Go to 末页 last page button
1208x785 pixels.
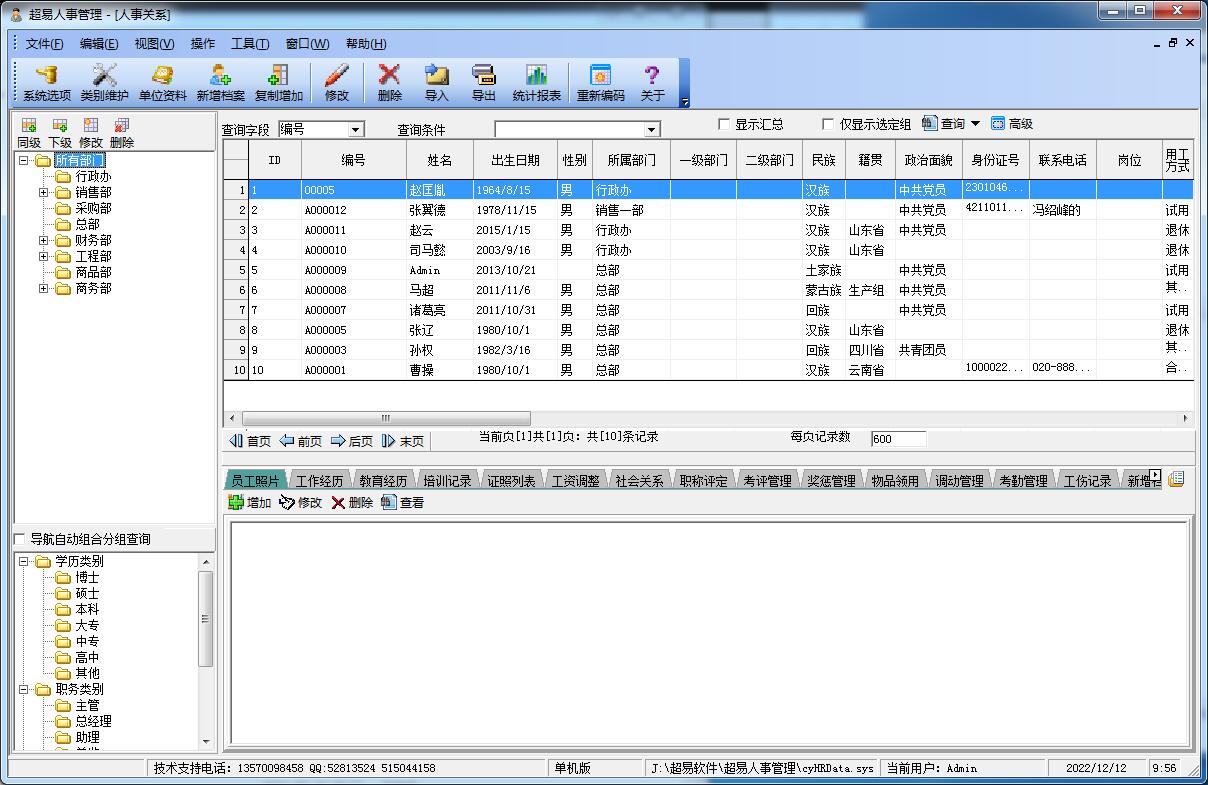(x=403, y=441)
